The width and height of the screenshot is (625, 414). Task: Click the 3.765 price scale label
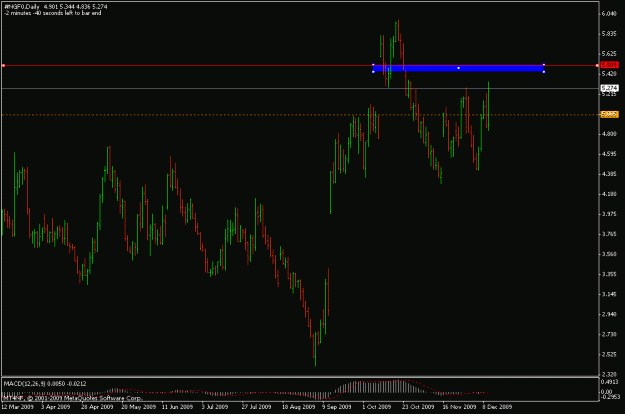click(609, 234)
